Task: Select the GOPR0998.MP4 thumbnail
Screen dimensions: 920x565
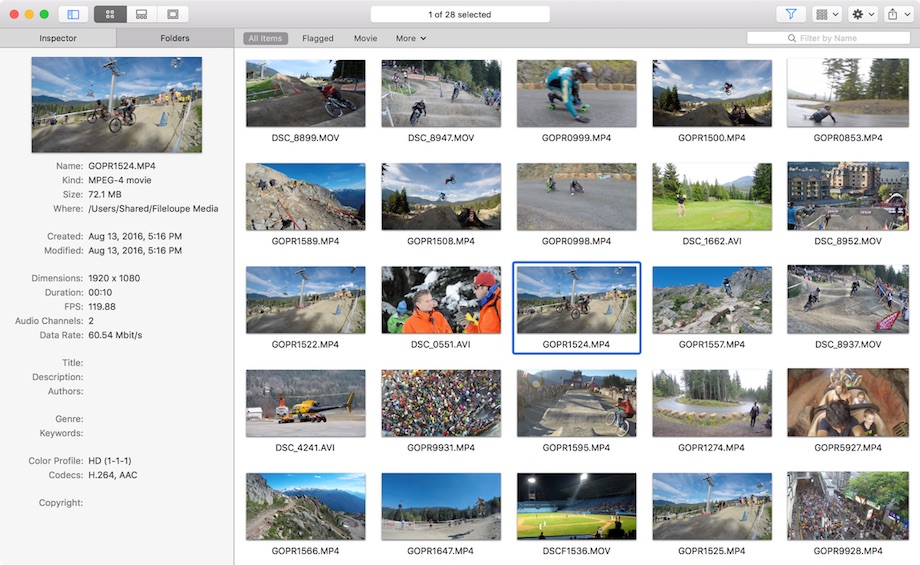Action: [x=576, y=197]
